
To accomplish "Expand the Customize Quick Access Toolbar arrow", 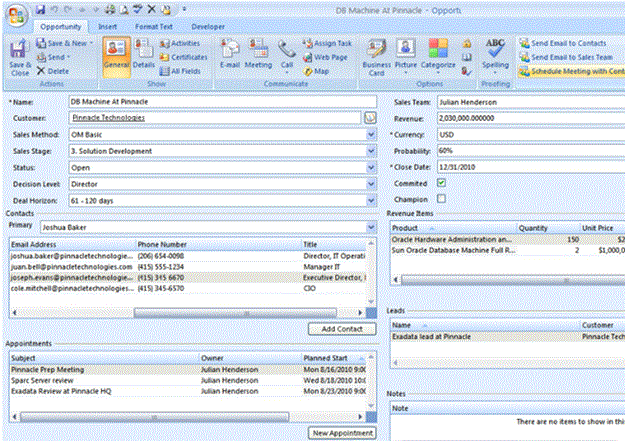I will [x=184, y=10].
